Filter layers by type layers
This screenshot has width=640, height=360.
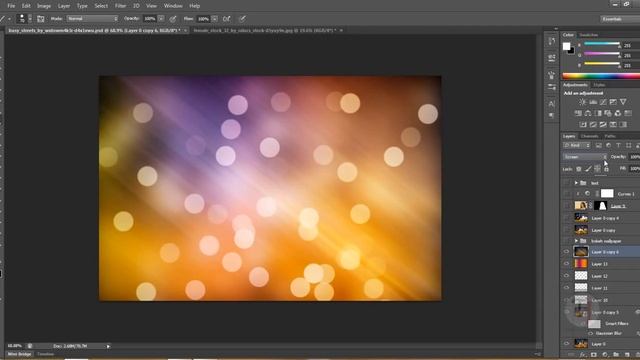pos(618,145)
